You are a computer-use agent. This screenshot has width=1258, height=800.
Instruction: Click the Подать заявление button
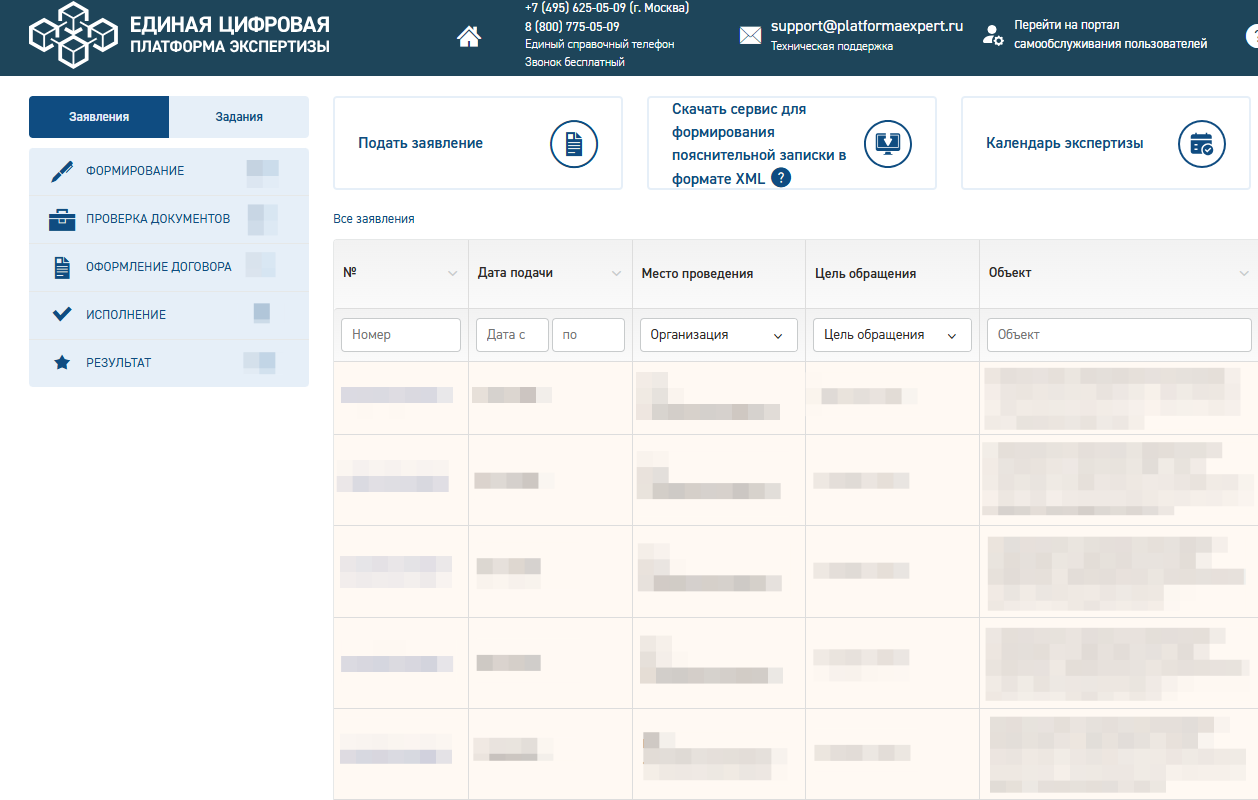click(420, 143)
